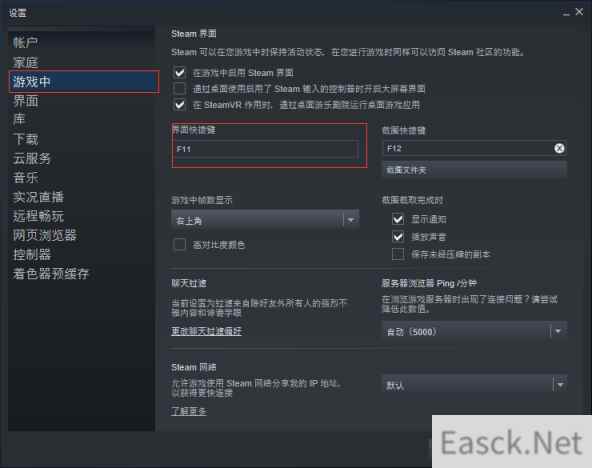Open Steam 网络 默认 dropdown

(x=475, y=385)
